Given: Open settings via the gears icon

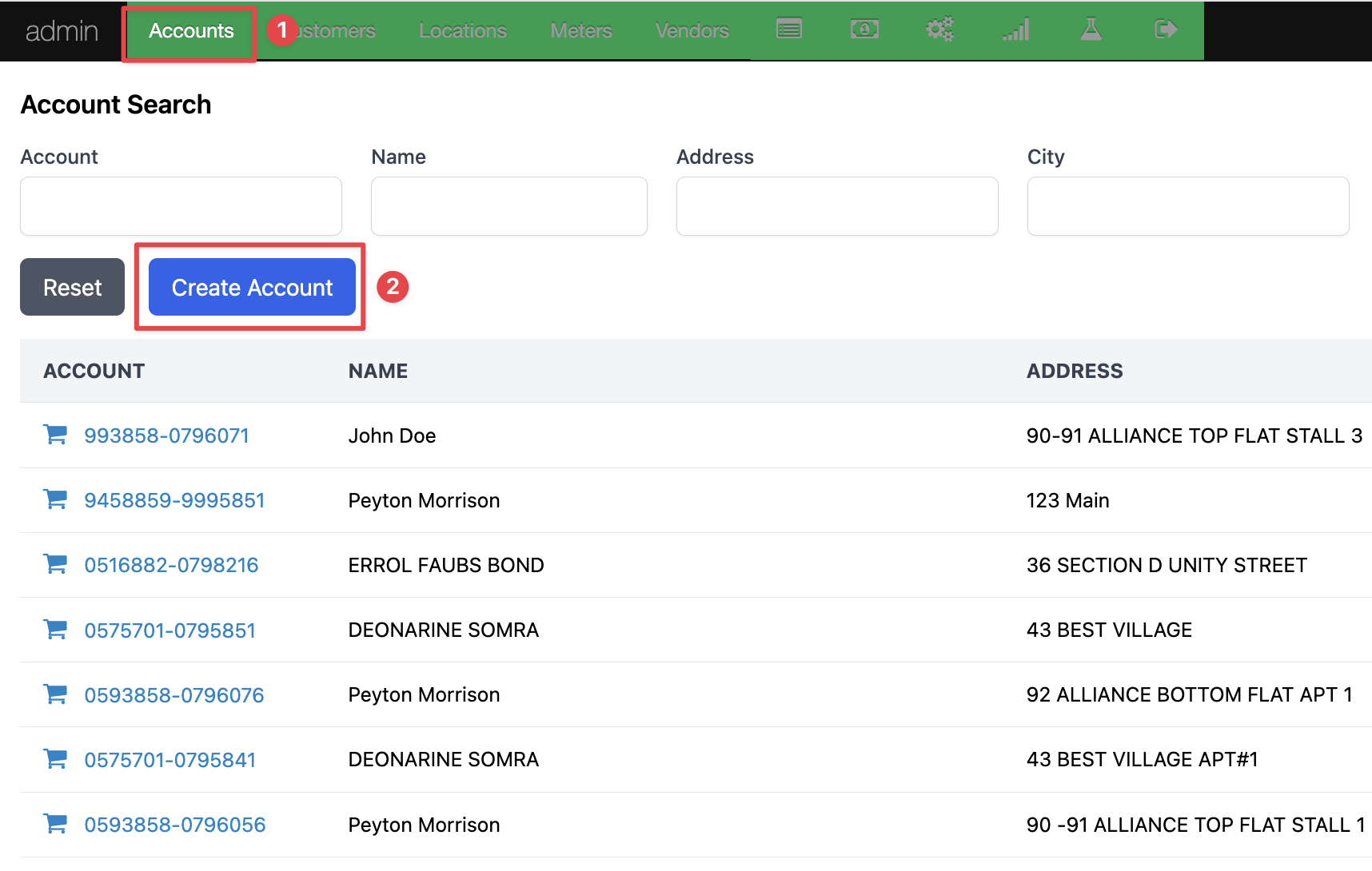Looking at the screenshot, I should coord(939,30).
